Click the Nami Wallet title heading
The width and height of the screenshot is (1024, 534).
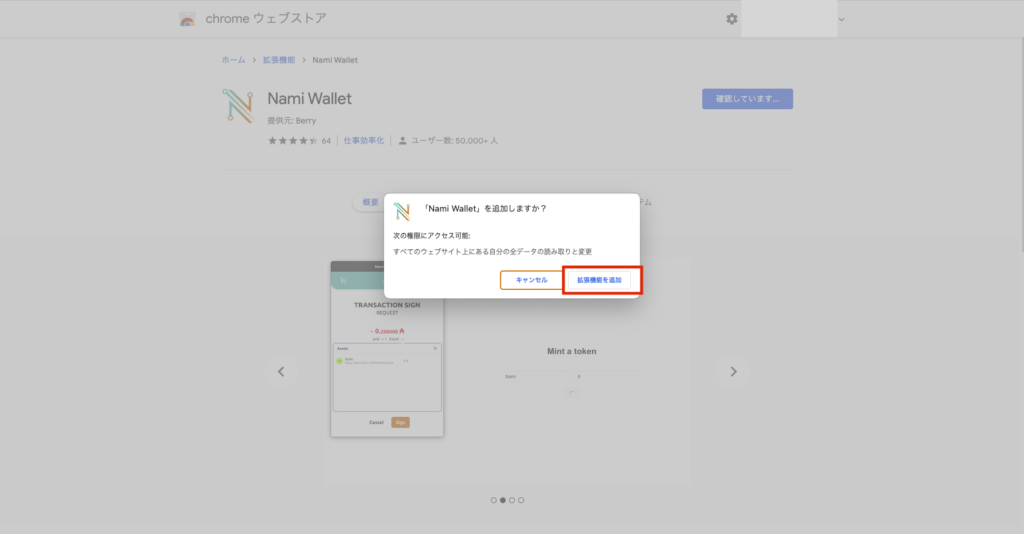(310, 99)
